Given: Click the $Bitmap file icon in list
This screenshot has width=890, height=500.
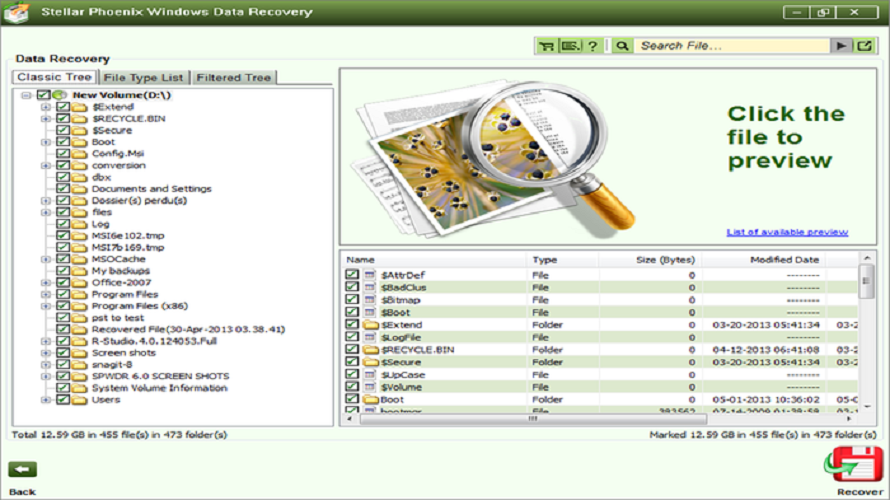Looking at the screenshot, I should 370,300.
